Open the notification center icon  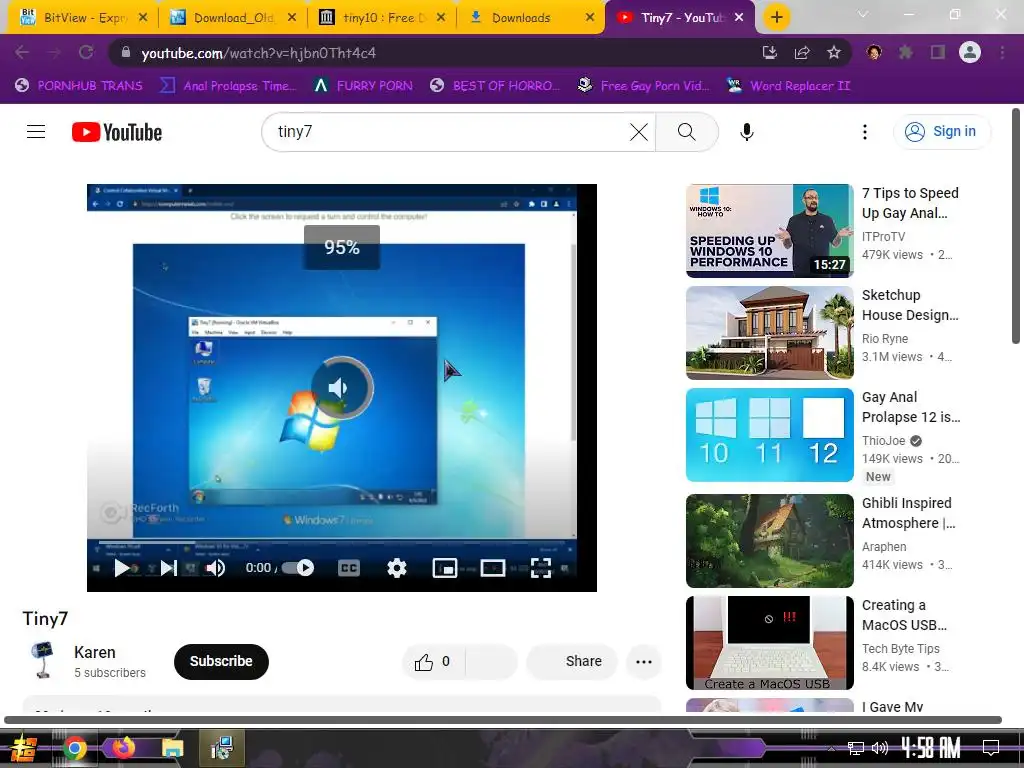tap(991, 747)
